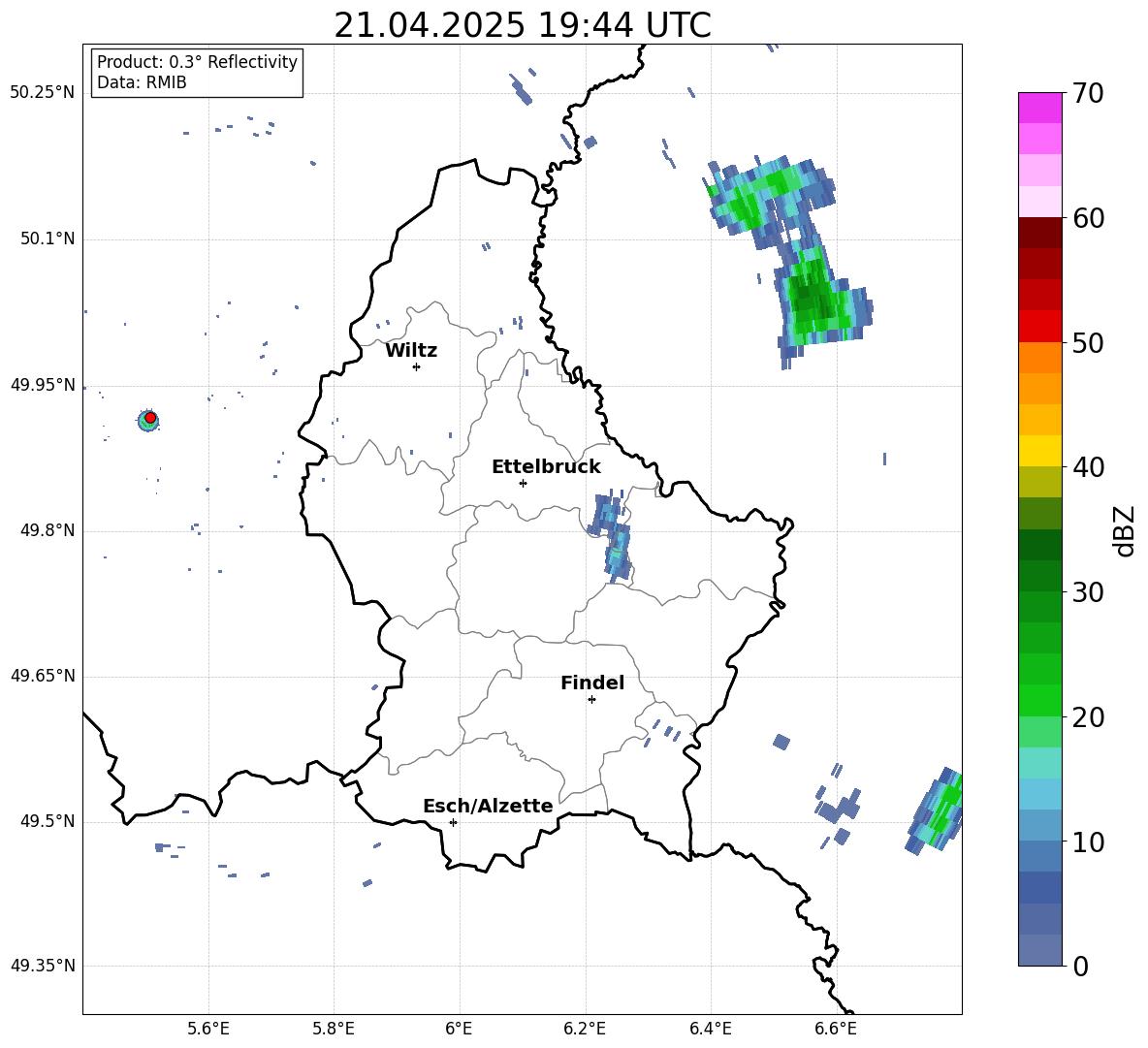Click the 49.95°N latitude label
This screenshot has height=1048, width=1148.
[x=43, y=385]
